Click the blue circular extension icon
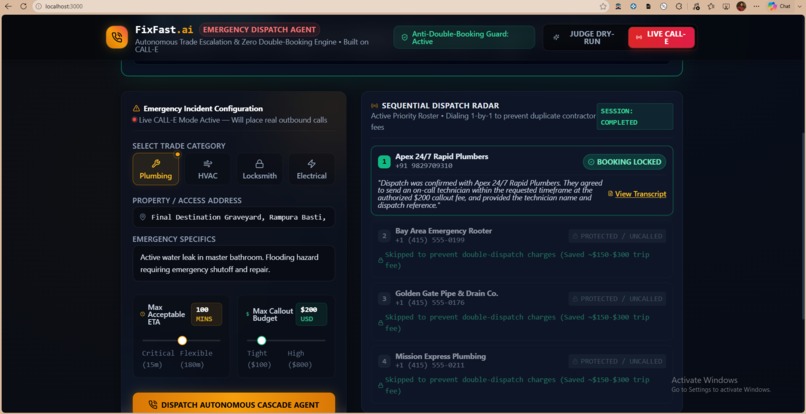806x414 pixels. point(633,6)
